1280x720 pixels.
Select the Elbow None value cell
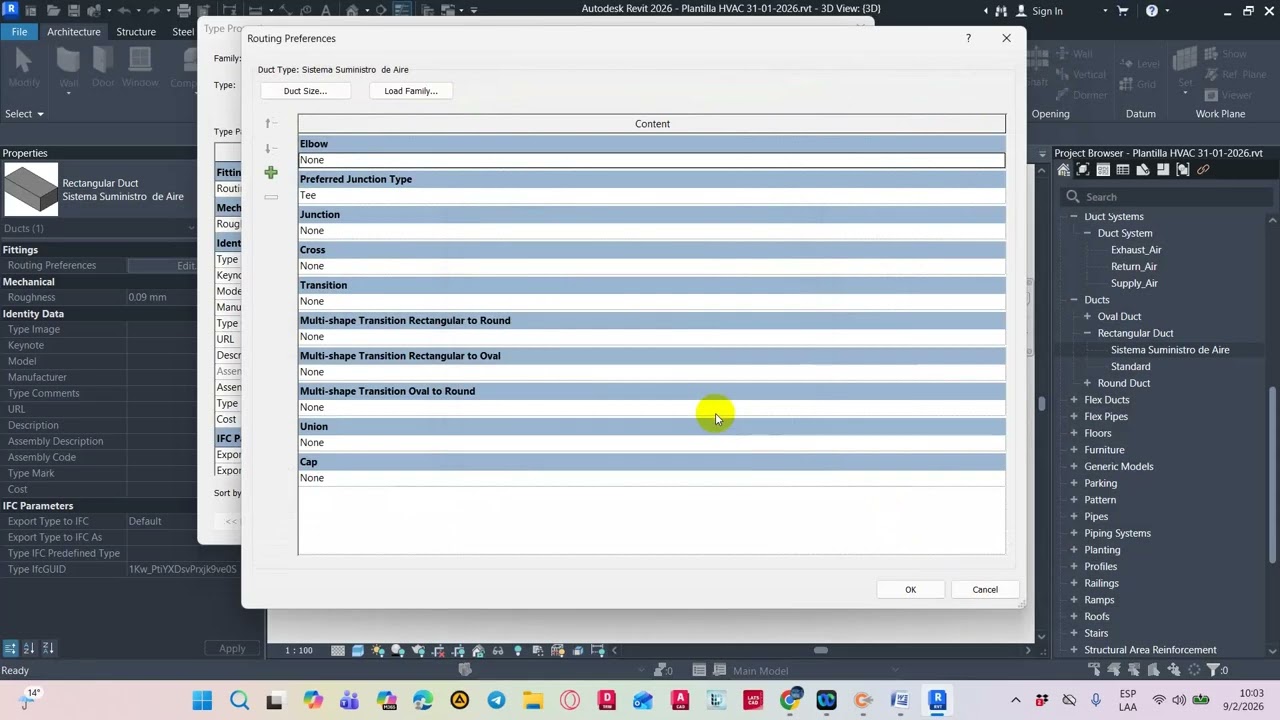coord(651,160)
